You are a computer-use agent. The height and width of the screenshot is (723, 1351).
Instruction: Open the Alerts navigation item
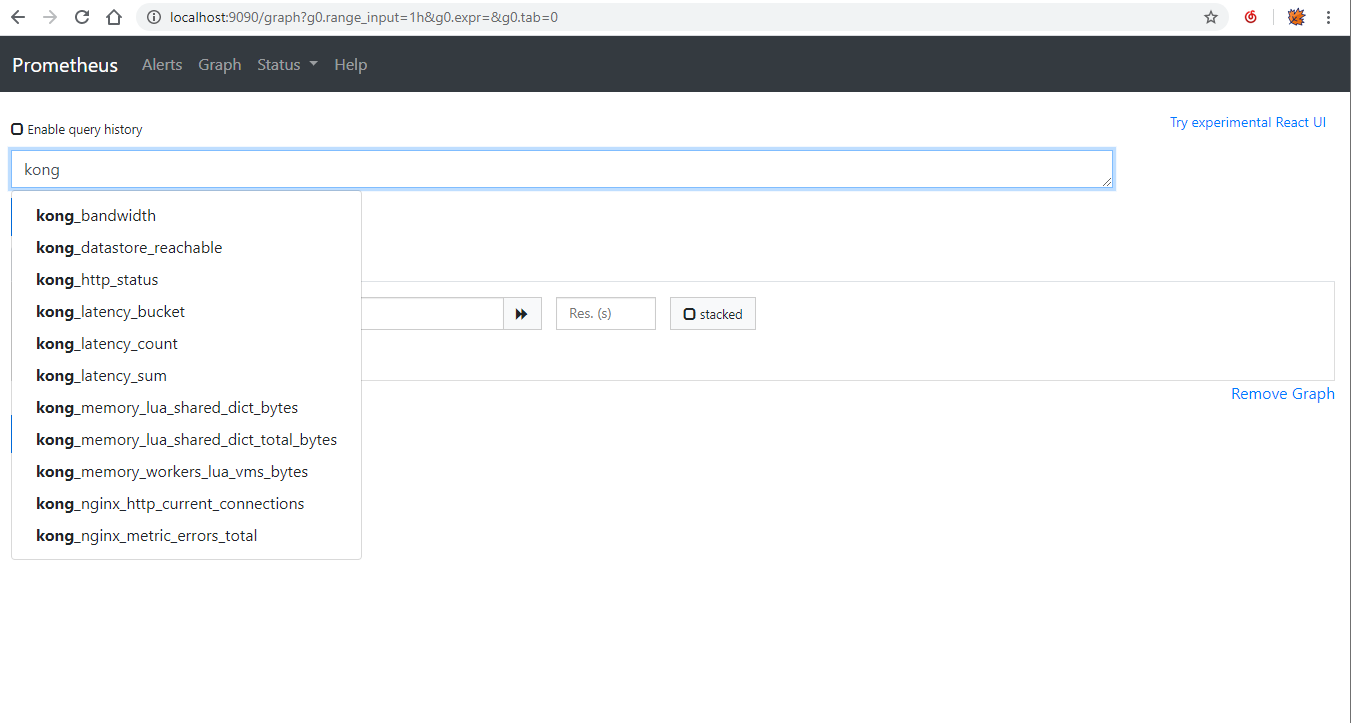(x=162, y=64)
